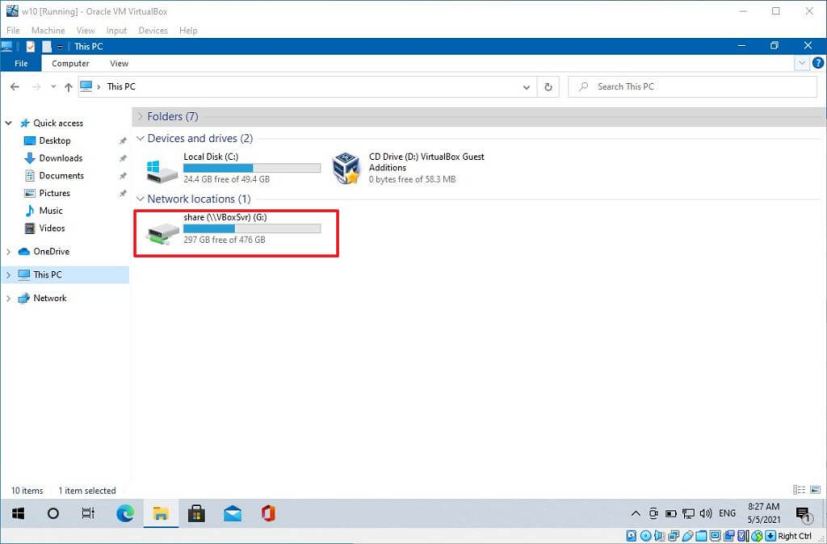
Task: Expand the ribbon with the chevron
Action: [802, 63]
